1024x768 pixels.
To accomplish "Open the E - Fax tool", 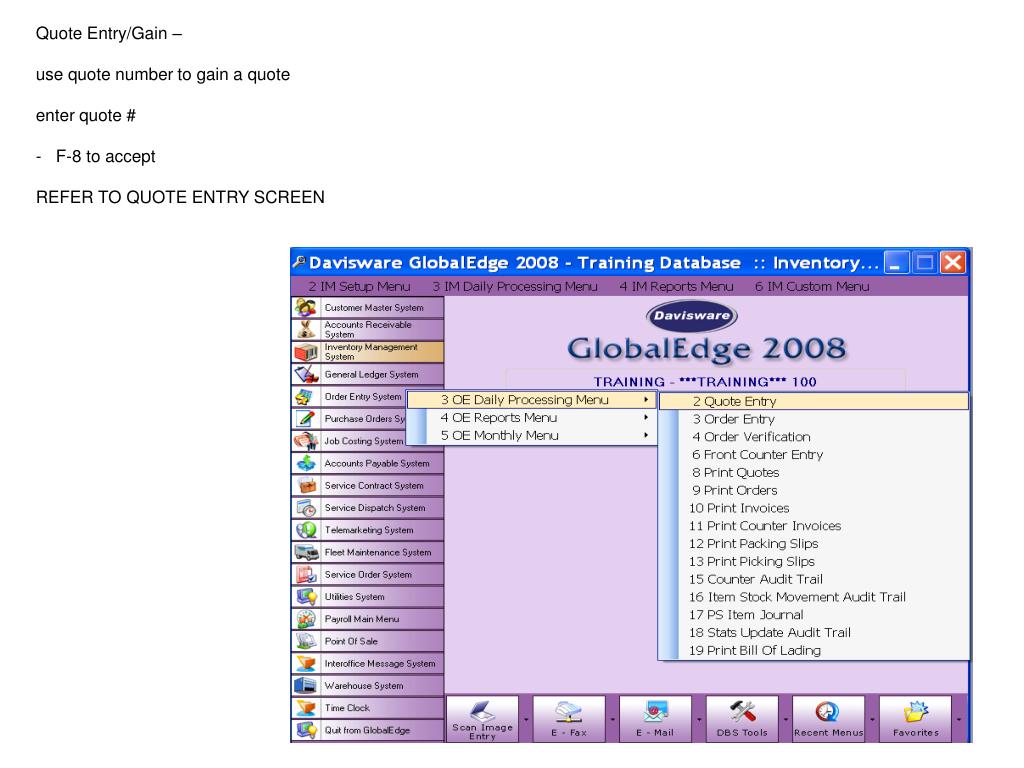I will point(569,719).
